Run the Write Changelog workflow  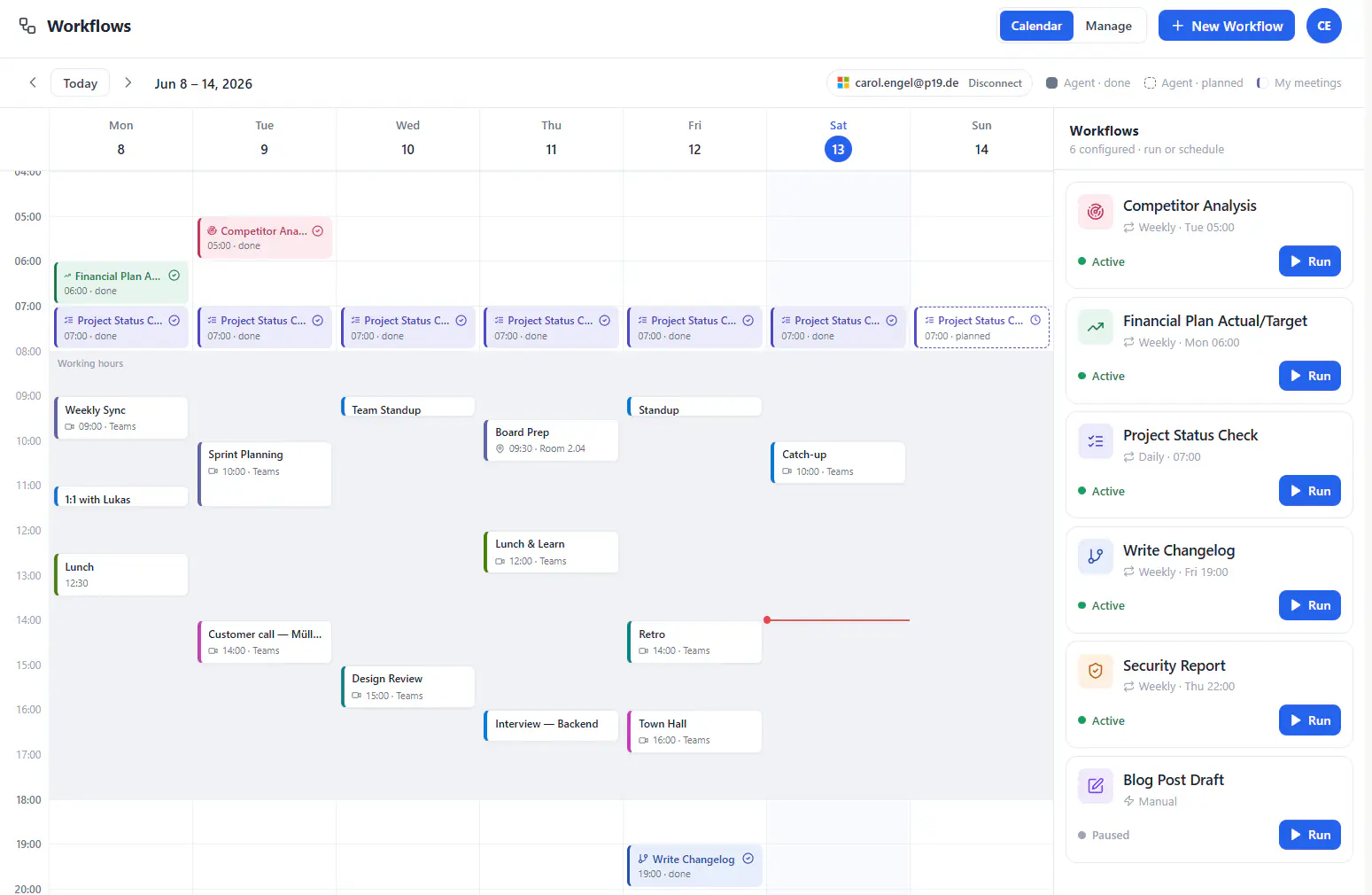[x=1310, y=605]
